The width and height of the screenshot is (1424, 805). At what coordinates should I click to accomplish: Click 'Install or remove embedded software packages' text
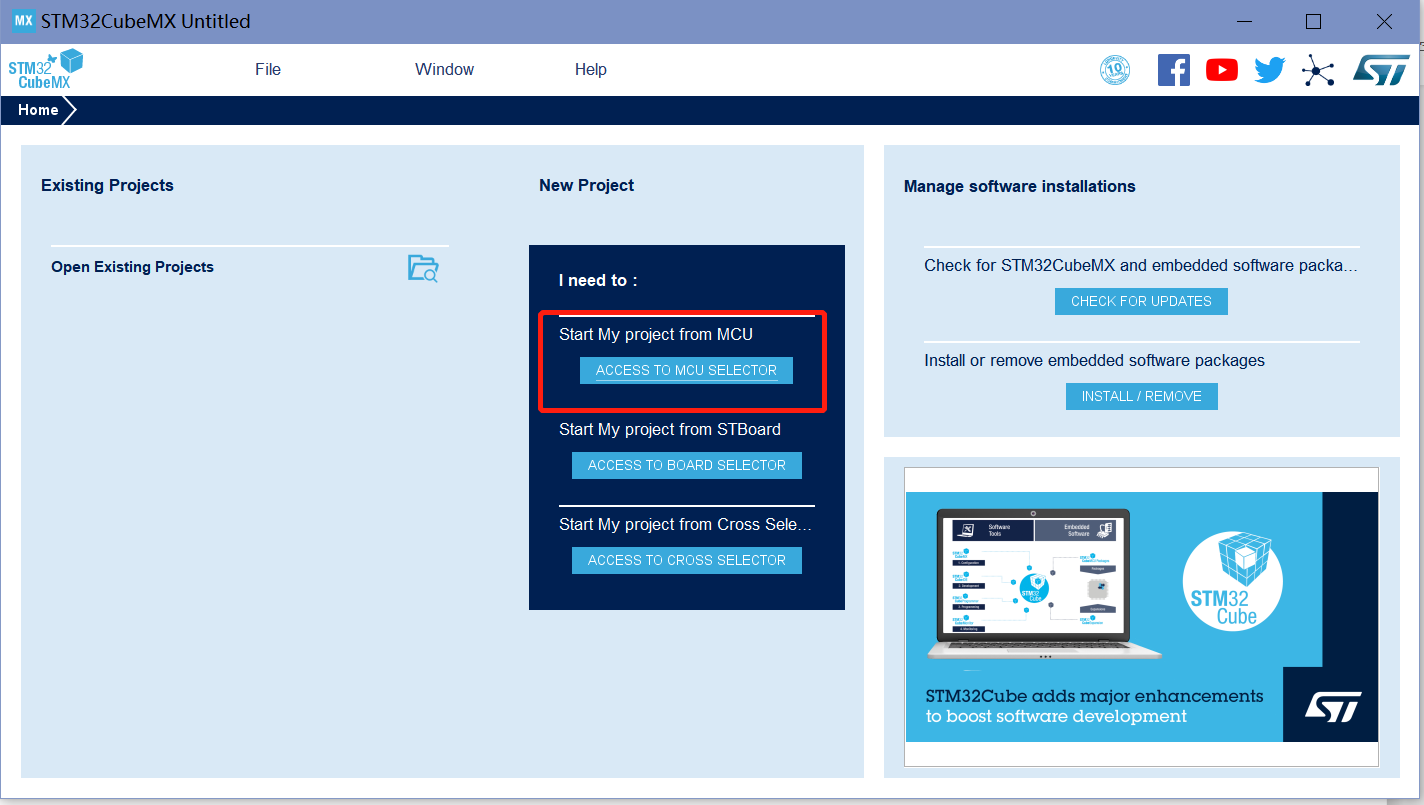point(1094,360)
